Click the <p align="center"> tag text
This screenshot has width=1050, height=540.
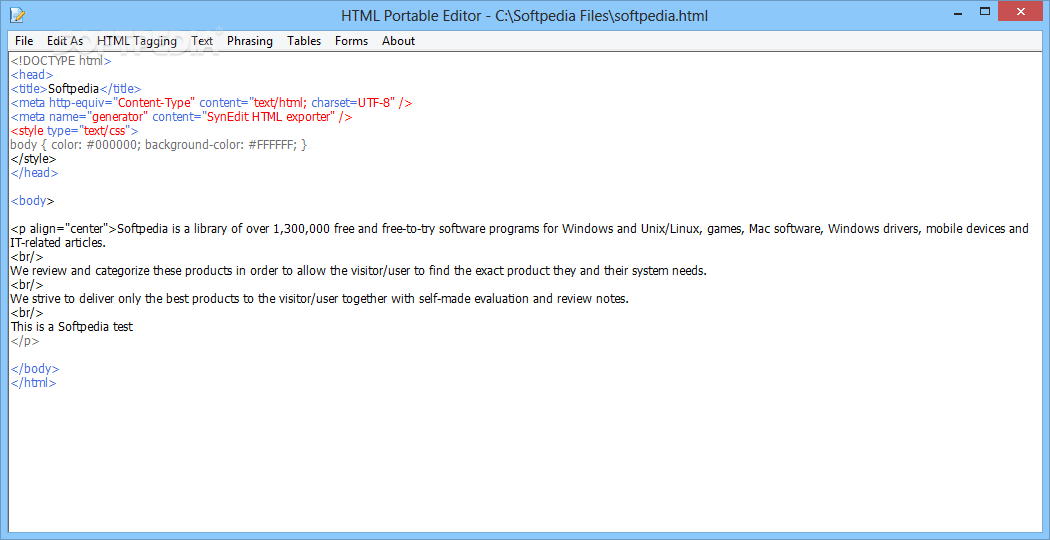point(64,228)
